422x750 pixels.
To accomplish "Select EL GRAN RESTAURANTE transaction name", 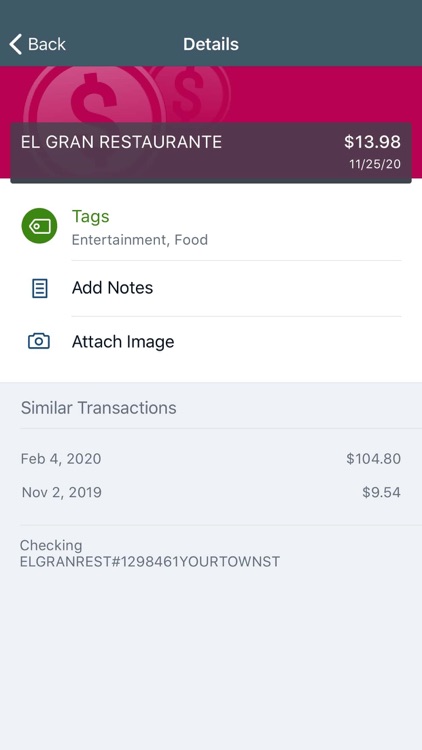I will click(x=122, y=142).
